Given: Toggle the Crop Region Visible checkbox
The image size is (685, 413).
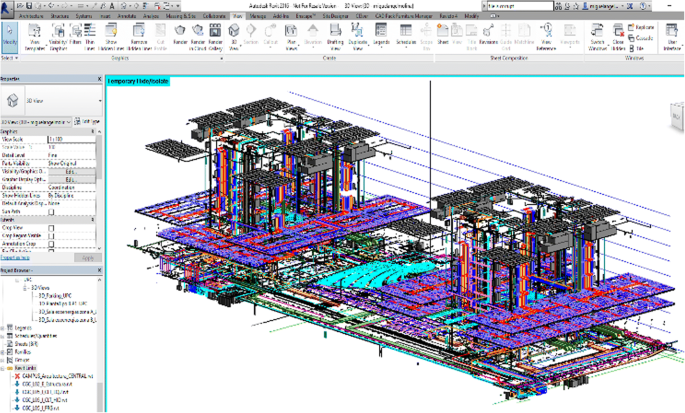Looking at the screenshot, I should tap(52, 235).
